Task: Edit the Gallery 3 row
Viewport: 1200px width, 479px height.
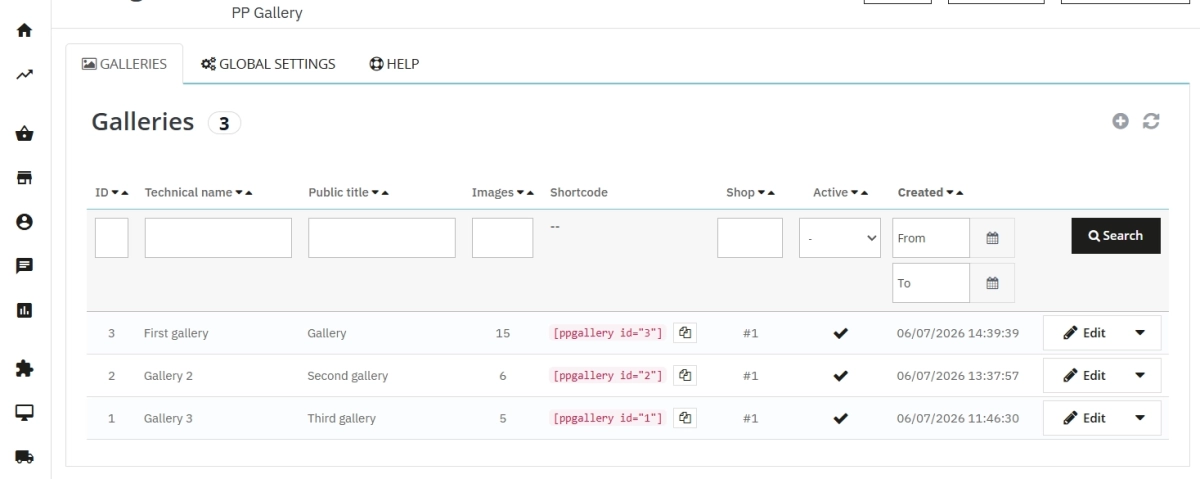Action: tap(1083, 418)
